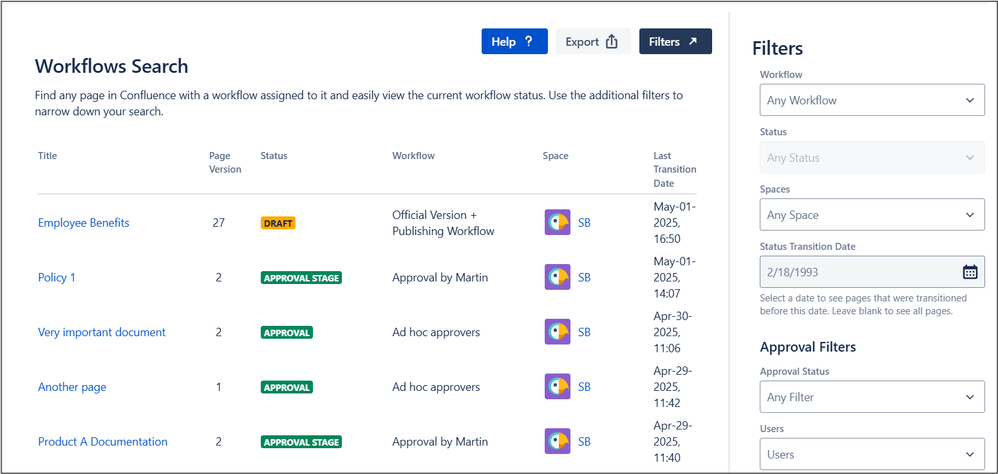998x474 pixels.
Task: Click APPROVAL STAGE badge in Policy 1 row
Action: [x=301, y=277]
